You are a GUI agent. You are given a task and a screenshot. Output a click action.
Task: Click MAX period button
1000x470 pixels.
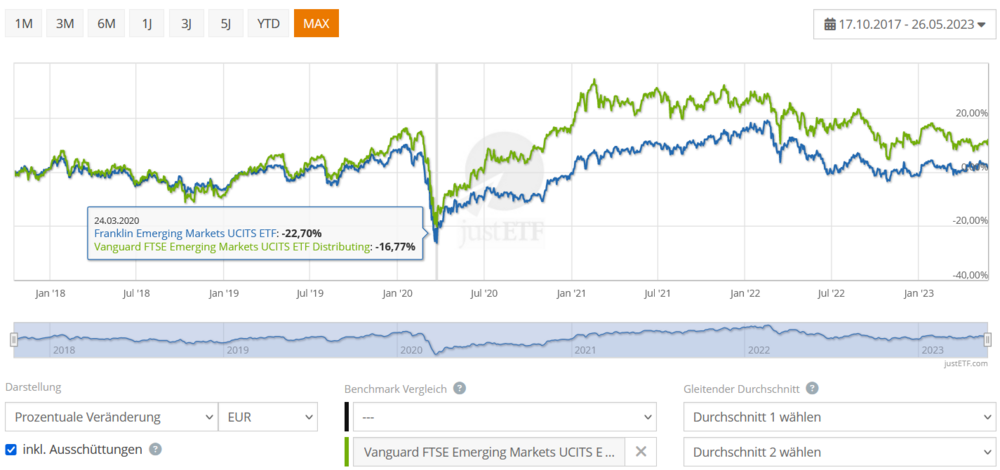tap(316, 24)
